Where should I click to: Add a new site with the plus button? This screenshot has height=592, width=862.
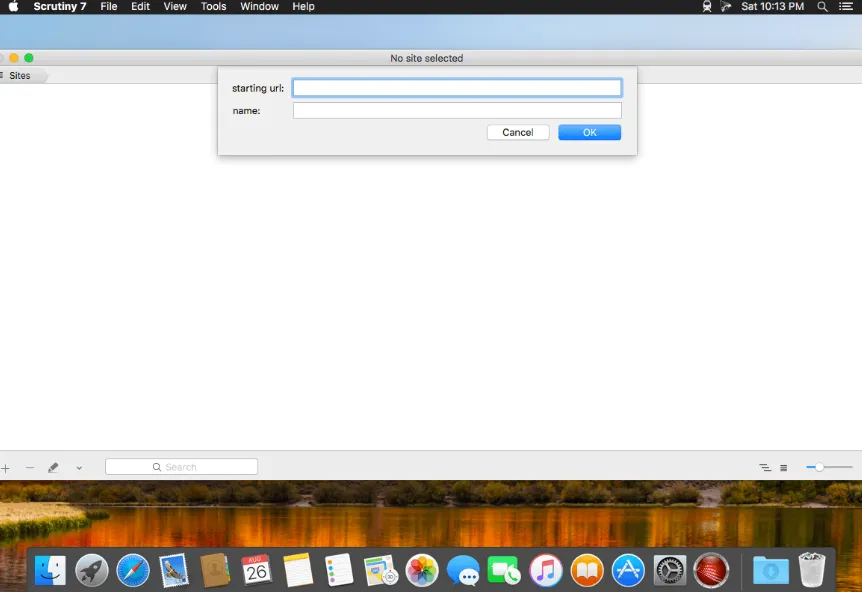point(5,468)
